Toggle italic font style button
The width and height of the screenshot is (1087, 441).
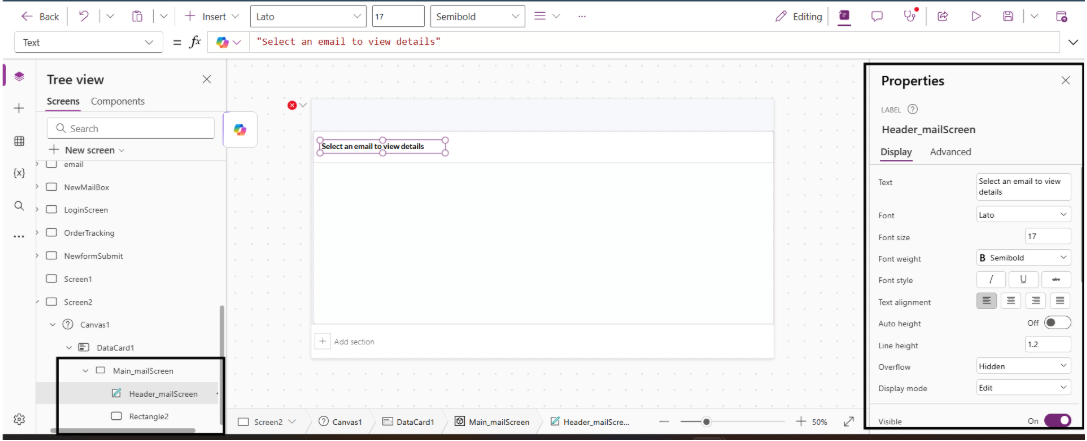(991, 280)
